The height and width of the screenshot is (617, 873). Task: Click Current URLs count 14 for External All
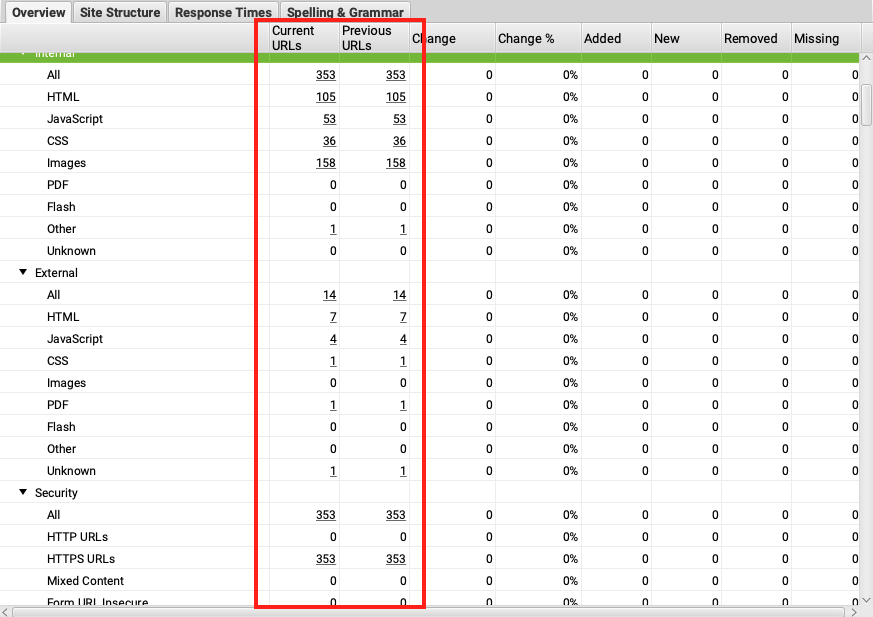329,295
